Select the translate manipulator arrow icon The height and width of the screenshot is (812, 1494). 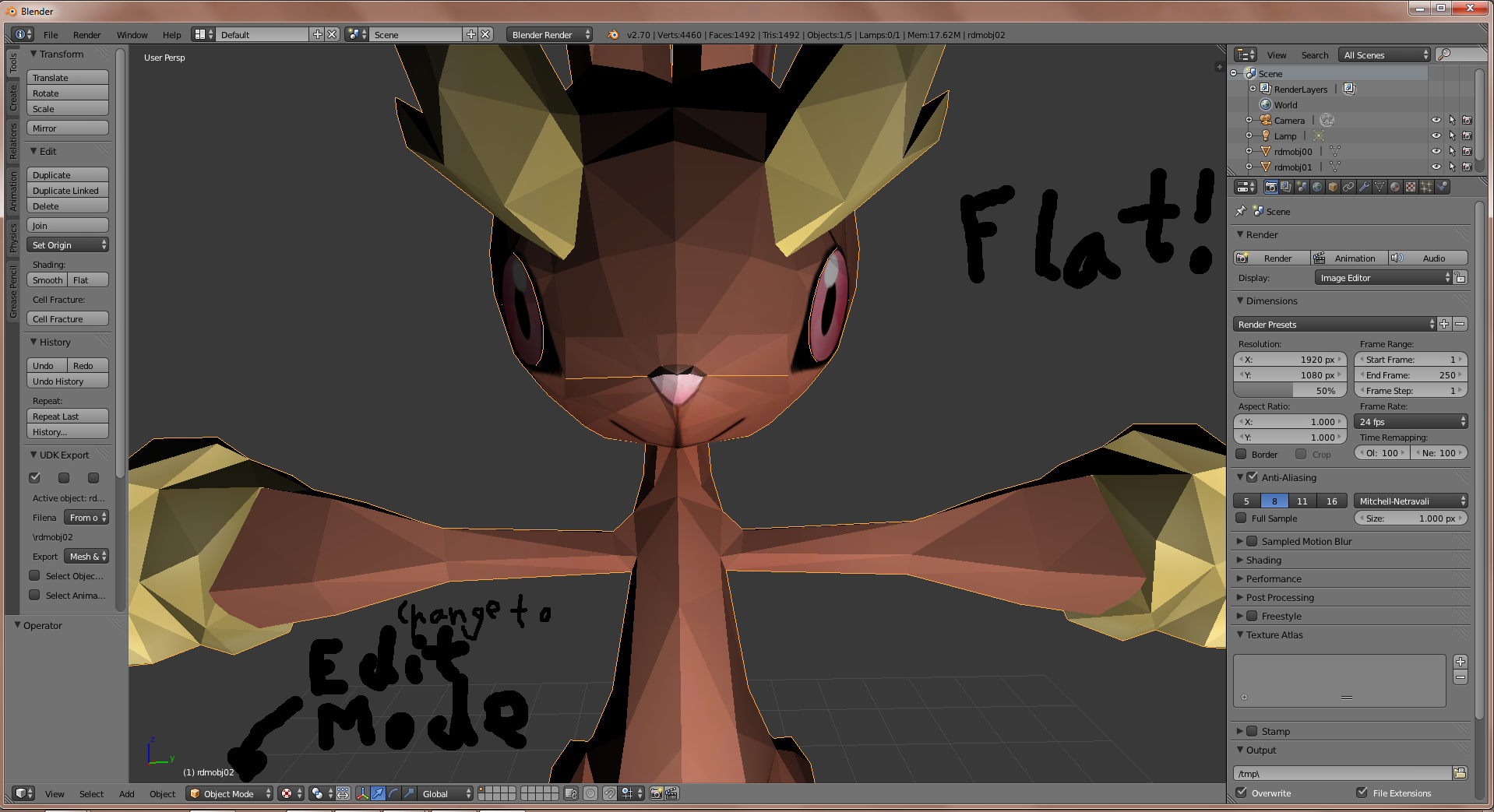click(x=378, y=793)
